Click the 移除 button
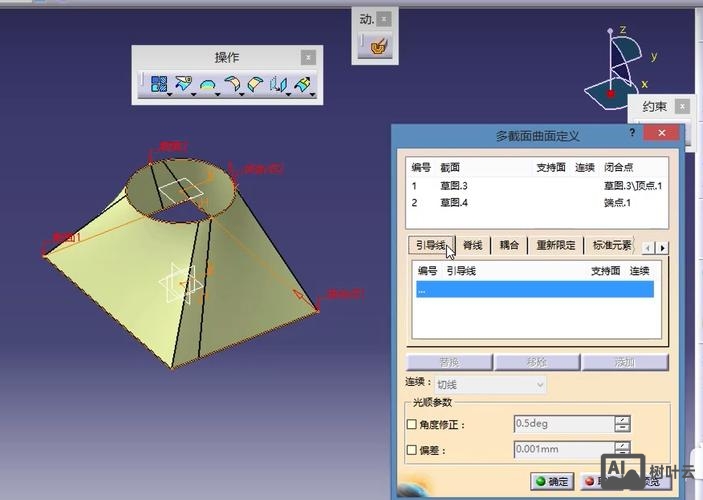Screen dimensions: 703x500 click(x=537, y=362)
